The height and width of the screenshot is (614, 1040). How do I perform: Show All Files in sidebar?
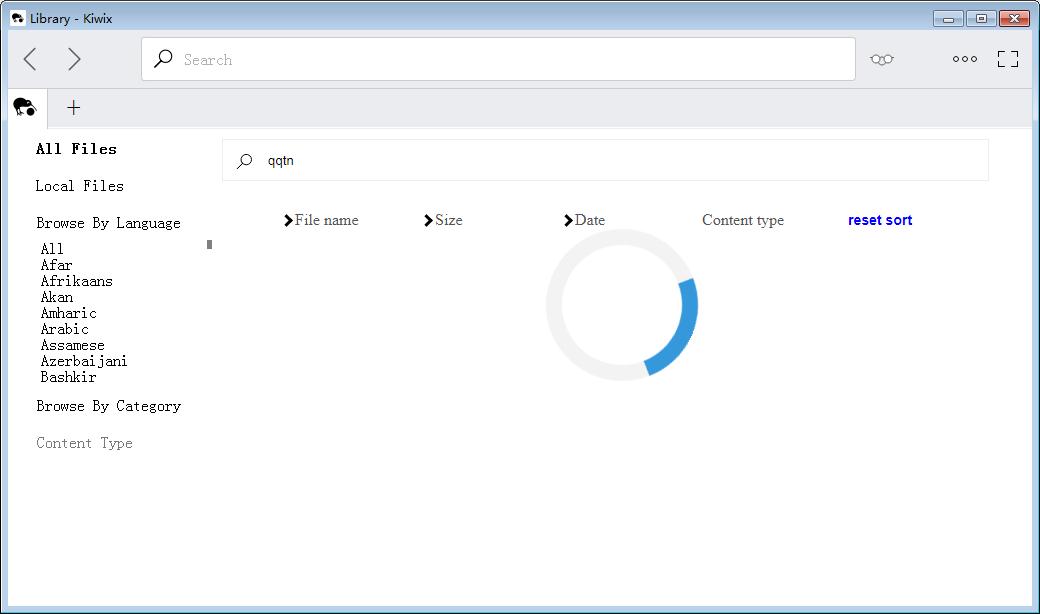coord(76,149)
